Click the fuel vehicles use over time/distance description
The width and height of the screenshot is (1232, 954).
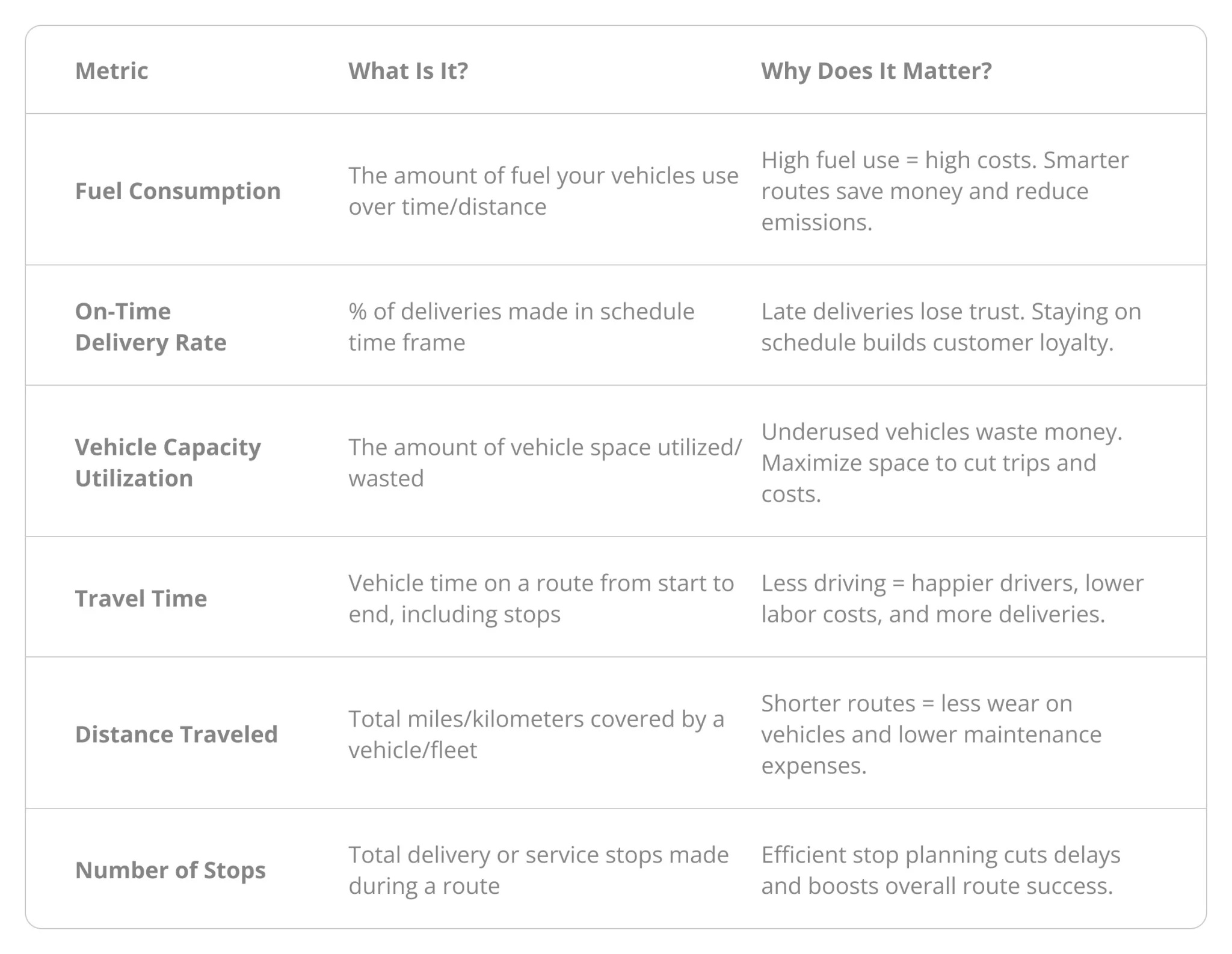[543, 191]
